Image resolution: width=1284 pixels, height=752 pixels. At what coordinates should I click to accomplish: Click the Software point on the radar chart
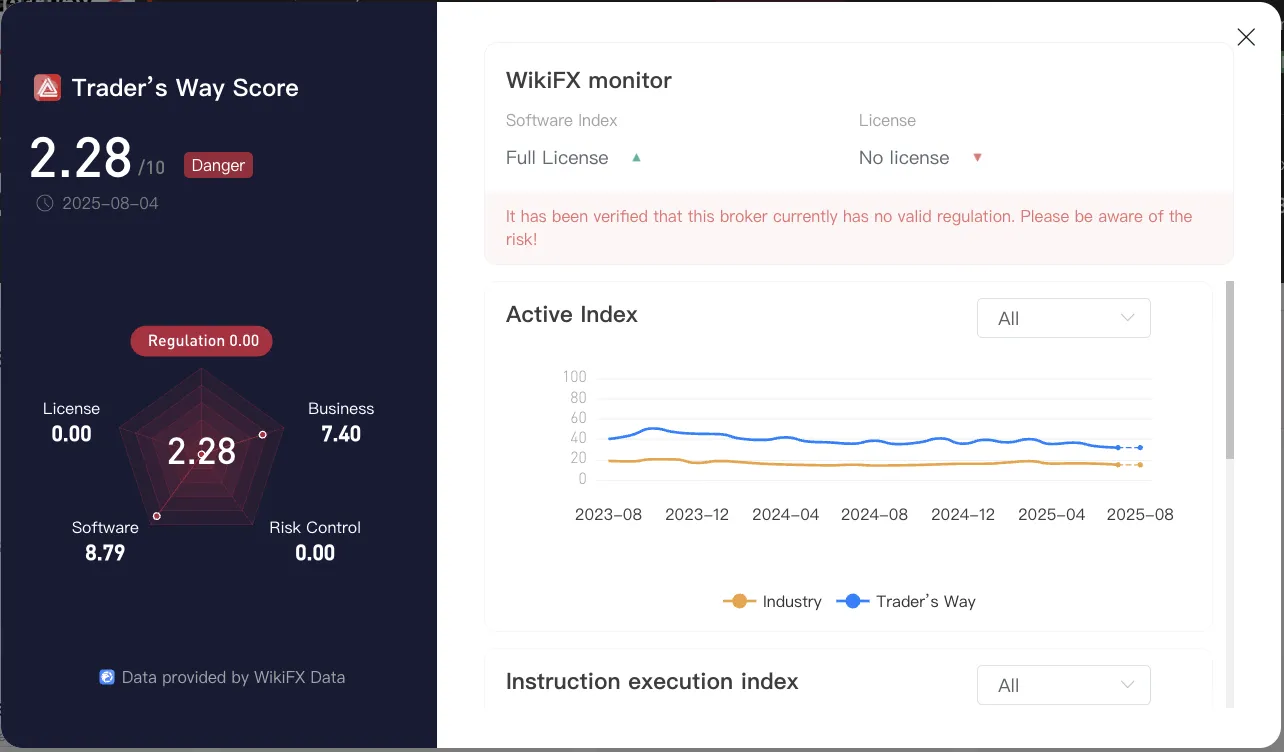[156, 516]
